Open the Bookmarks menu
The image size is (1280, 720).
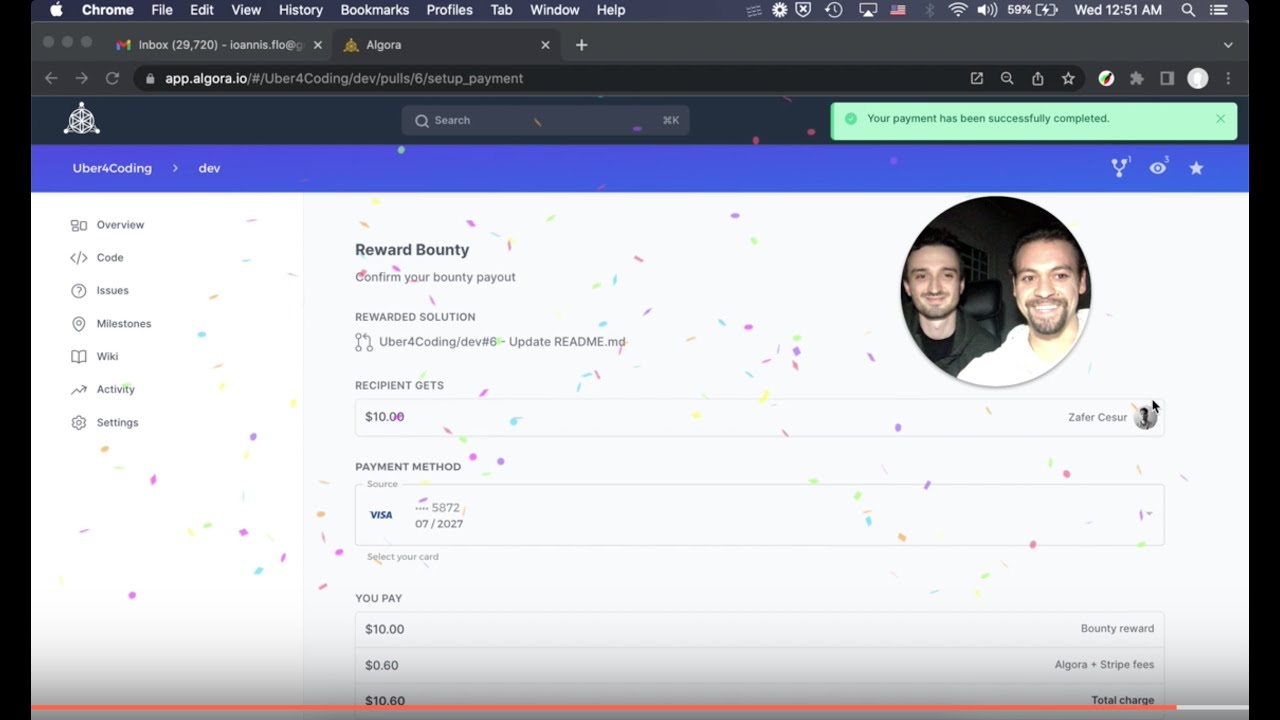click(x=375, y=10)
